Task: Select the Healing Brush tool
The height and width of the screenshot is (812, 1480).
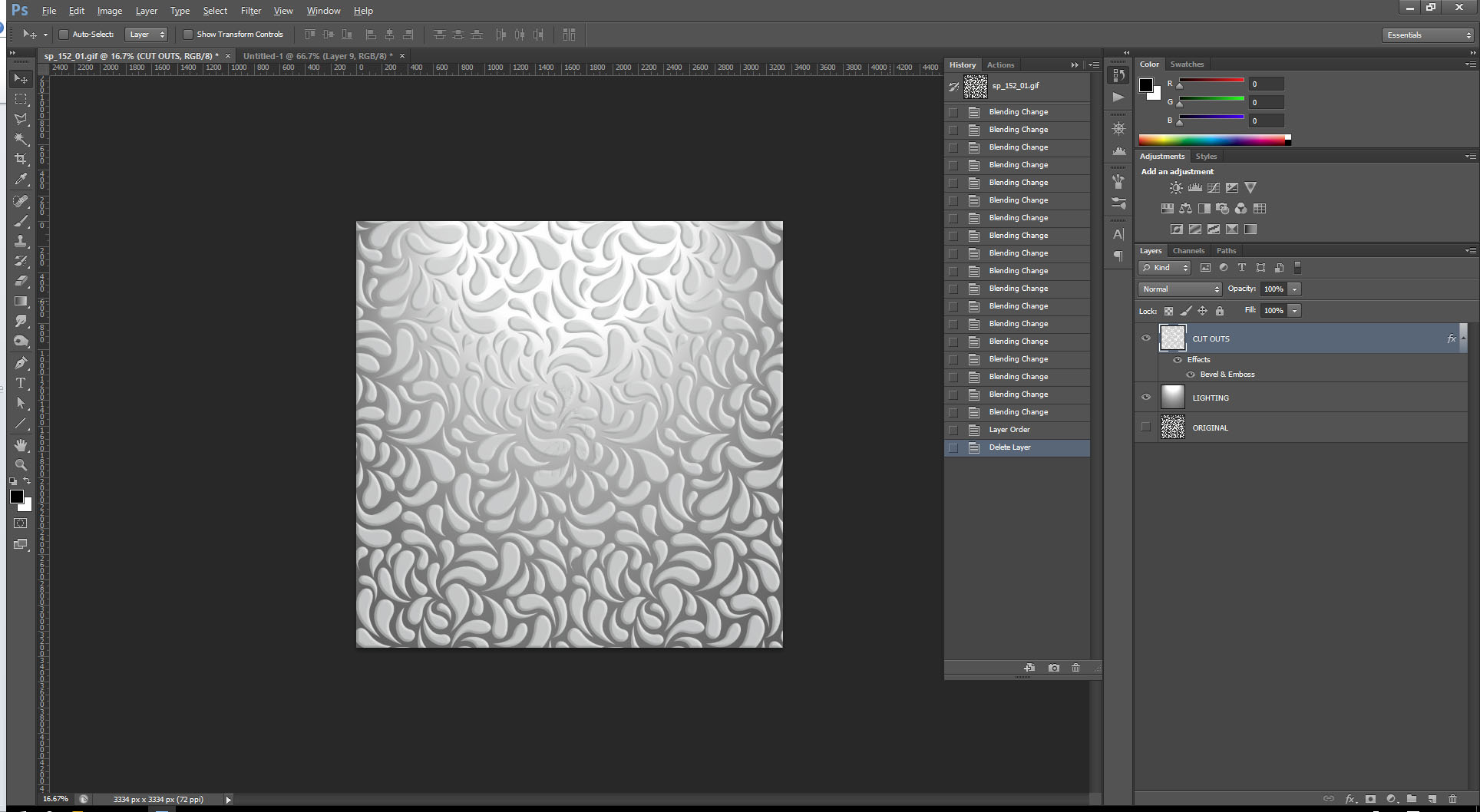Action: 21,201
